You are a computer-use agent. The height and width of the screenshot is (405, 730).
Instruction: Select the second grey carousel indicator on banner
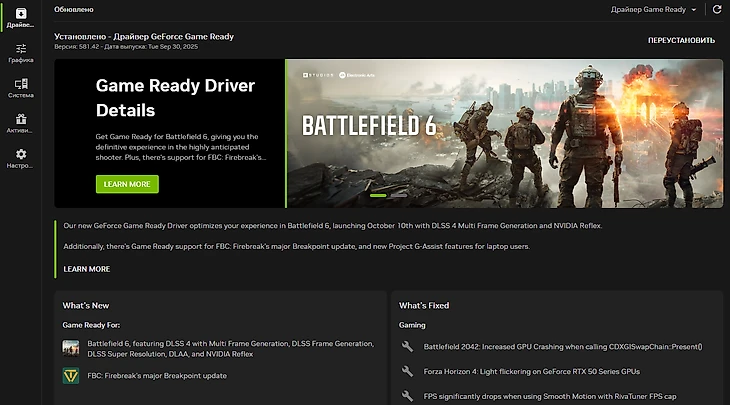pyautogui.click(x=398, y=196)
